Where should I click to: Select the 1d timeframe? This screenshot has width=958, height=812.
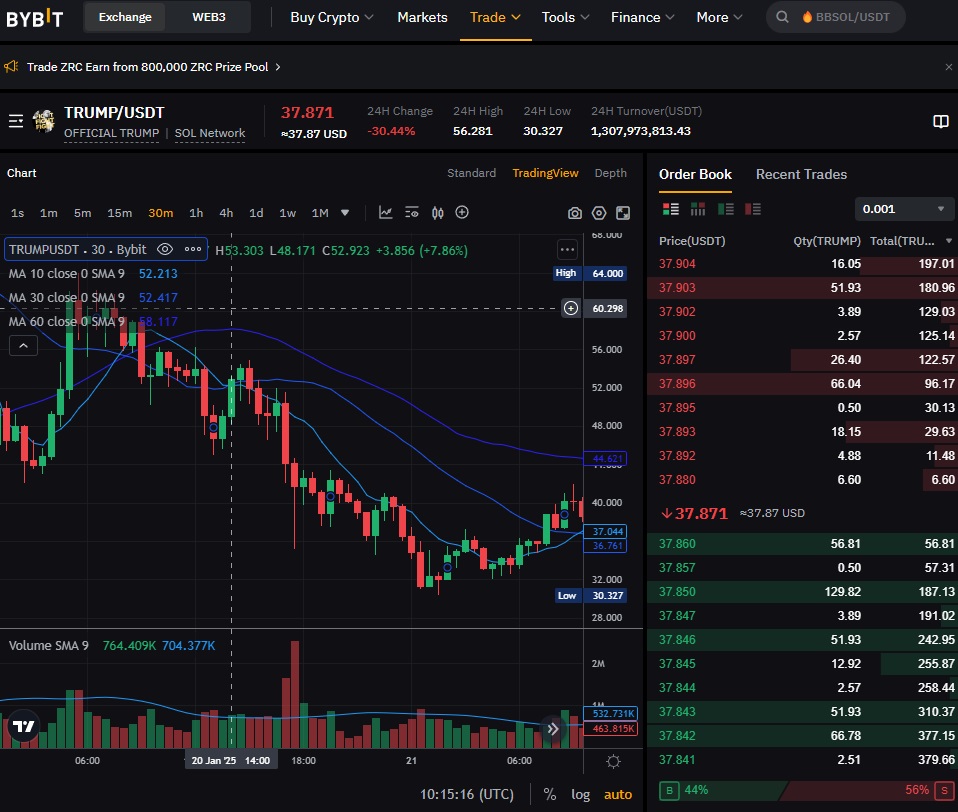(256, 213)
